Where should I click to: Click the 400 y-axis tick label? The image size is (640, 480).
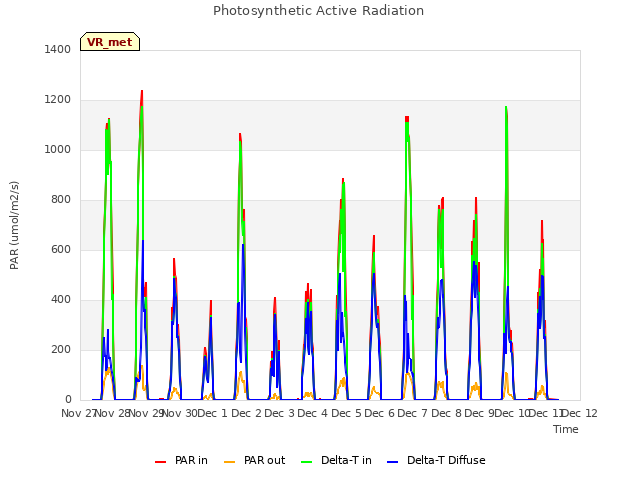coord(61,300)
